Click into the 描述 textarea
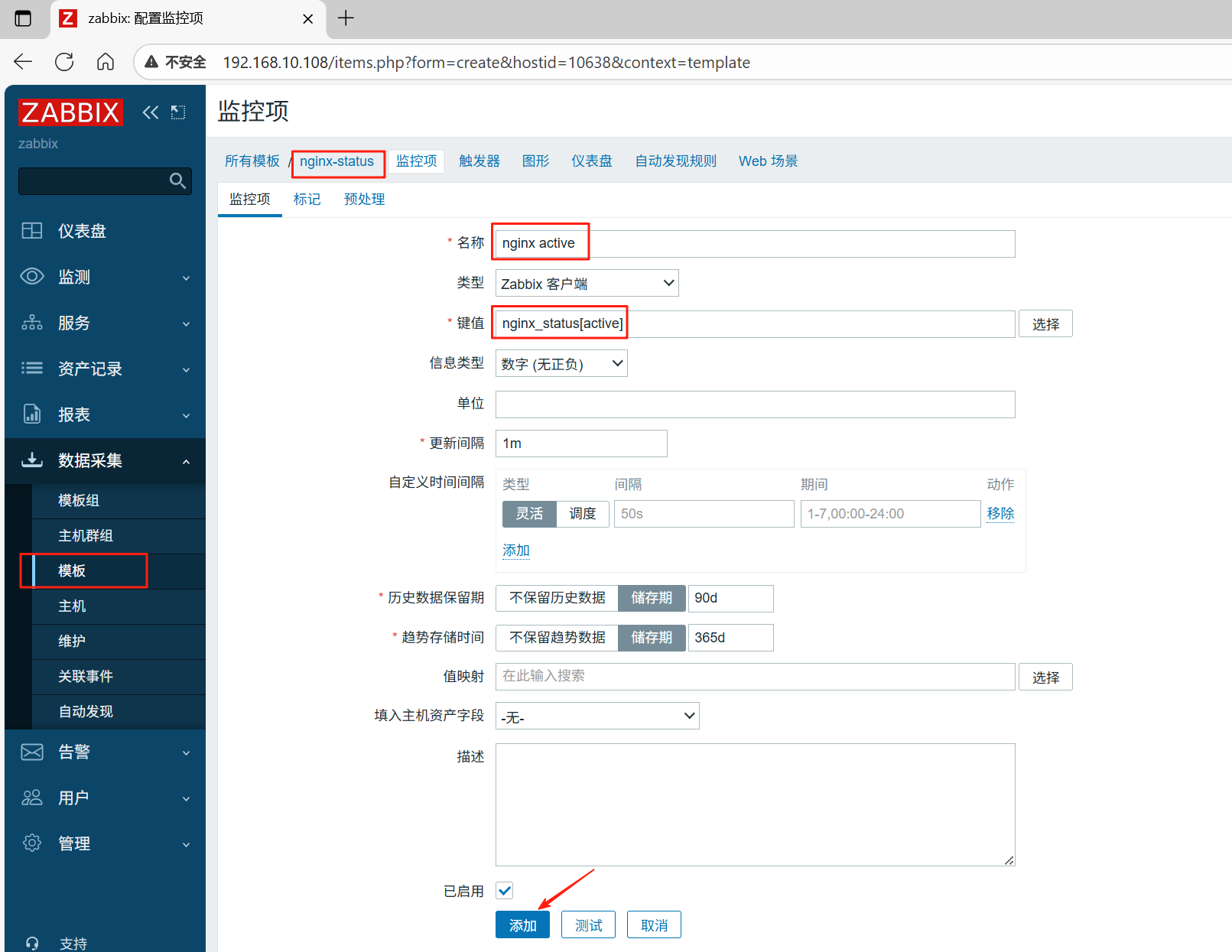1232x952 pixels. [x=755, y=804]
